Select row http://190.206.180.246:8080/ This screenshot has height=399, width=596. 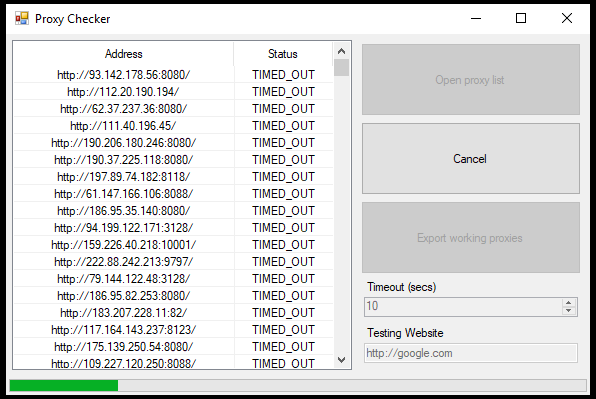point(173,142)
